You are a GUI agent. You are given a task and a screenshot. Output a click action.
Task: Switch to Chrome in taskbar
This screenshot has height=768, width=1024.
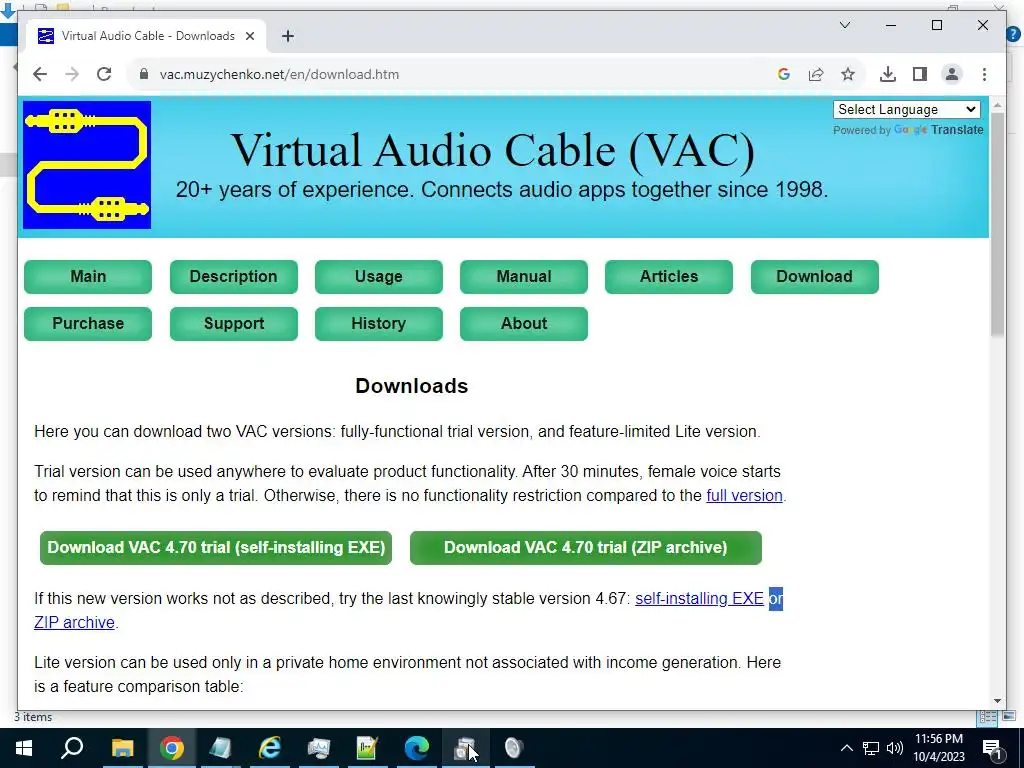(x=171, y=748)
